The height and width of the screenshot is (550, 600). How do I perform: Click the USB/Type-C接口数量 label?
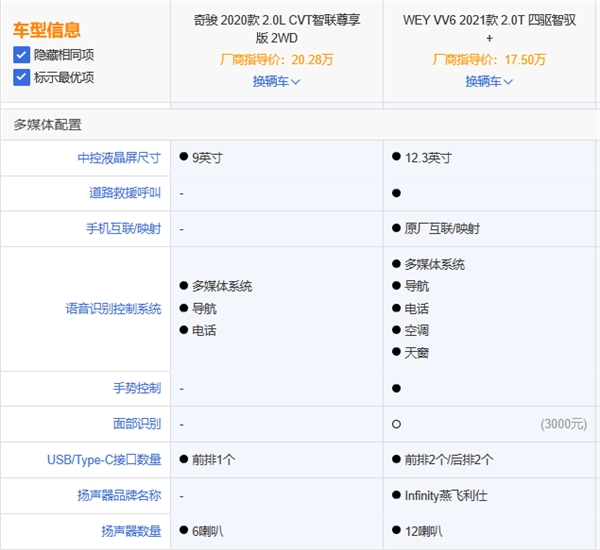(x=103, y=459)
